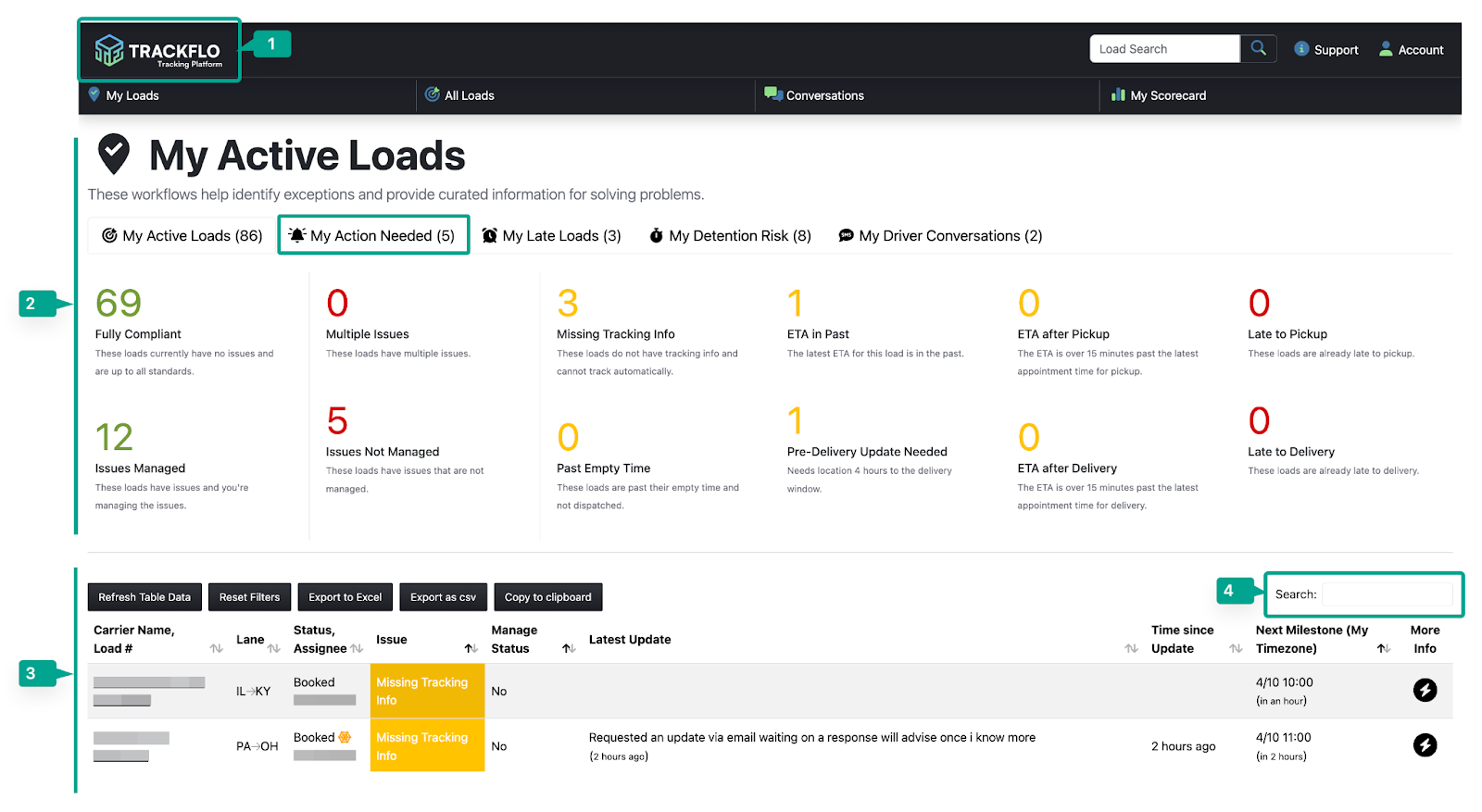Click the magnifier search button
The height and width of the screenshot is (812, 1482).
click(x=1258, y=48)
